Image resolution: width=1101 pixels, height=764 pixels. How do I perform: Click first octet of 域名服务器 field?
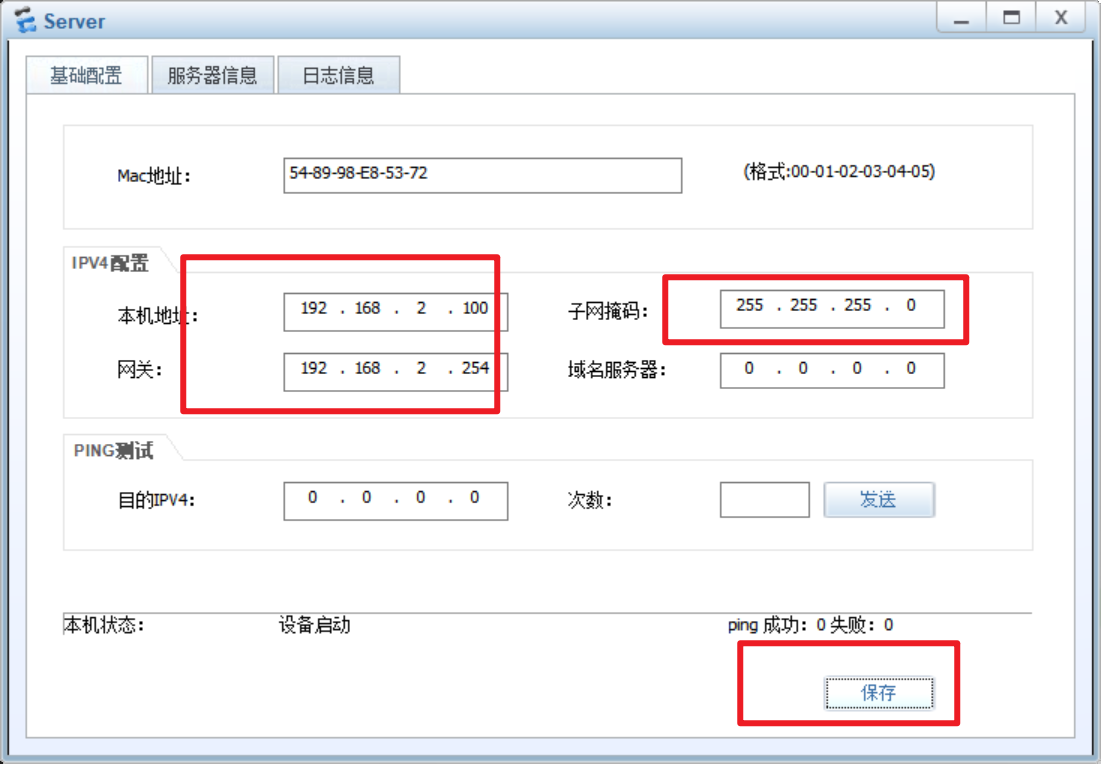coord(750,369)
